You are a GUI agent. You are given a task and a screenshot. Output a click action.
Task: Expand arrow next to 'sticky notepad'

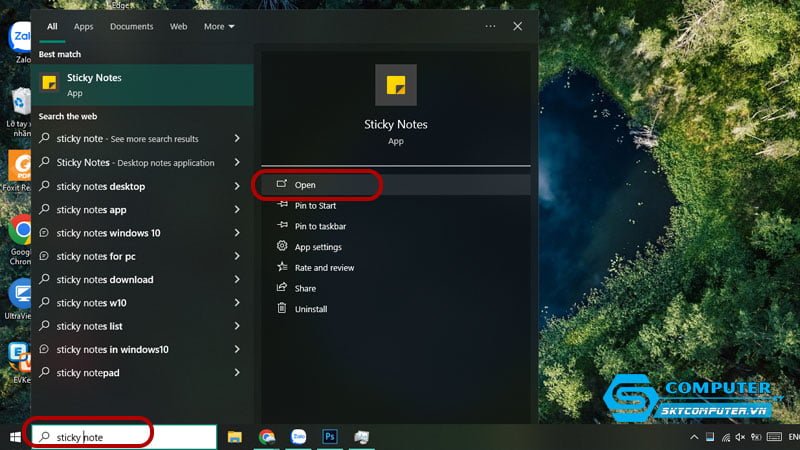237,372
